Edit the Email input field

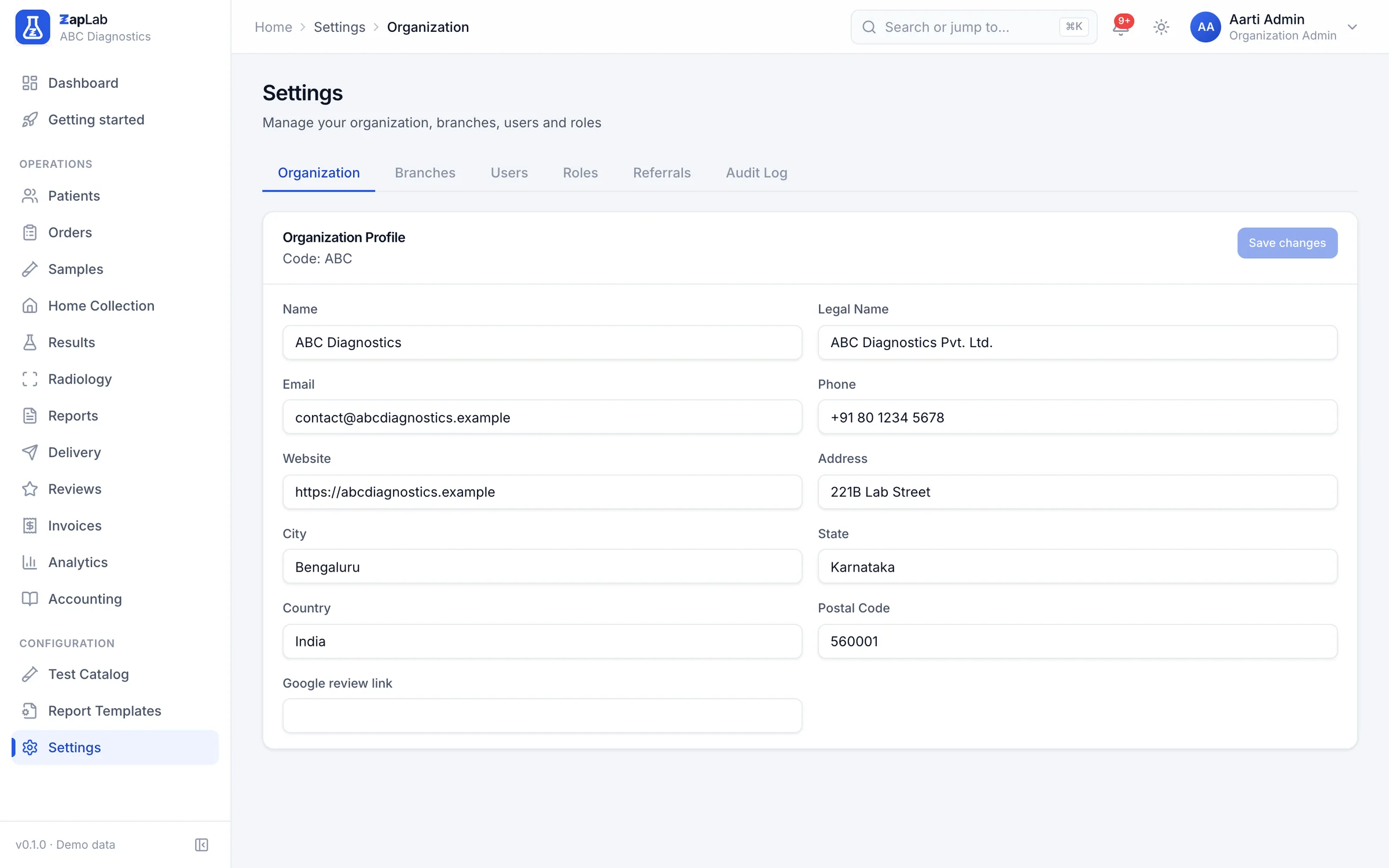point(542,417)
